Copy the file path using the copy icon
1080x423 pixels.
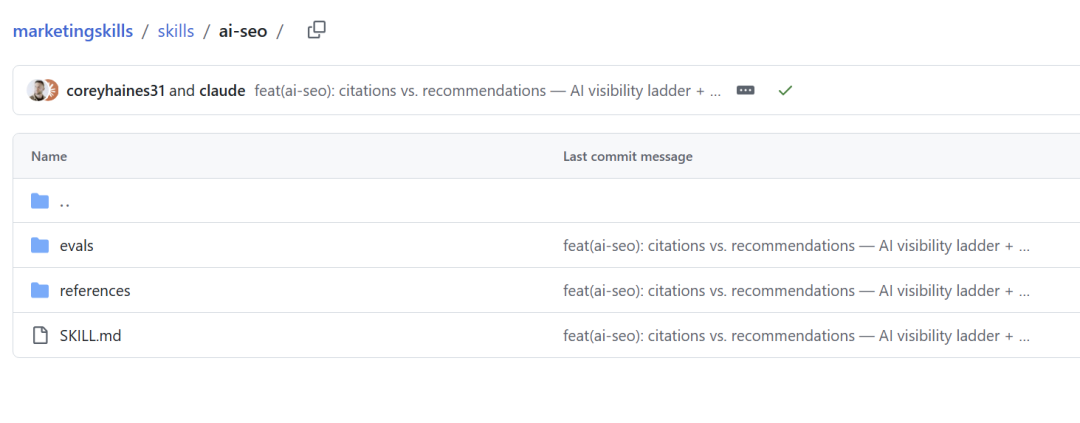(x=316, y=30)
